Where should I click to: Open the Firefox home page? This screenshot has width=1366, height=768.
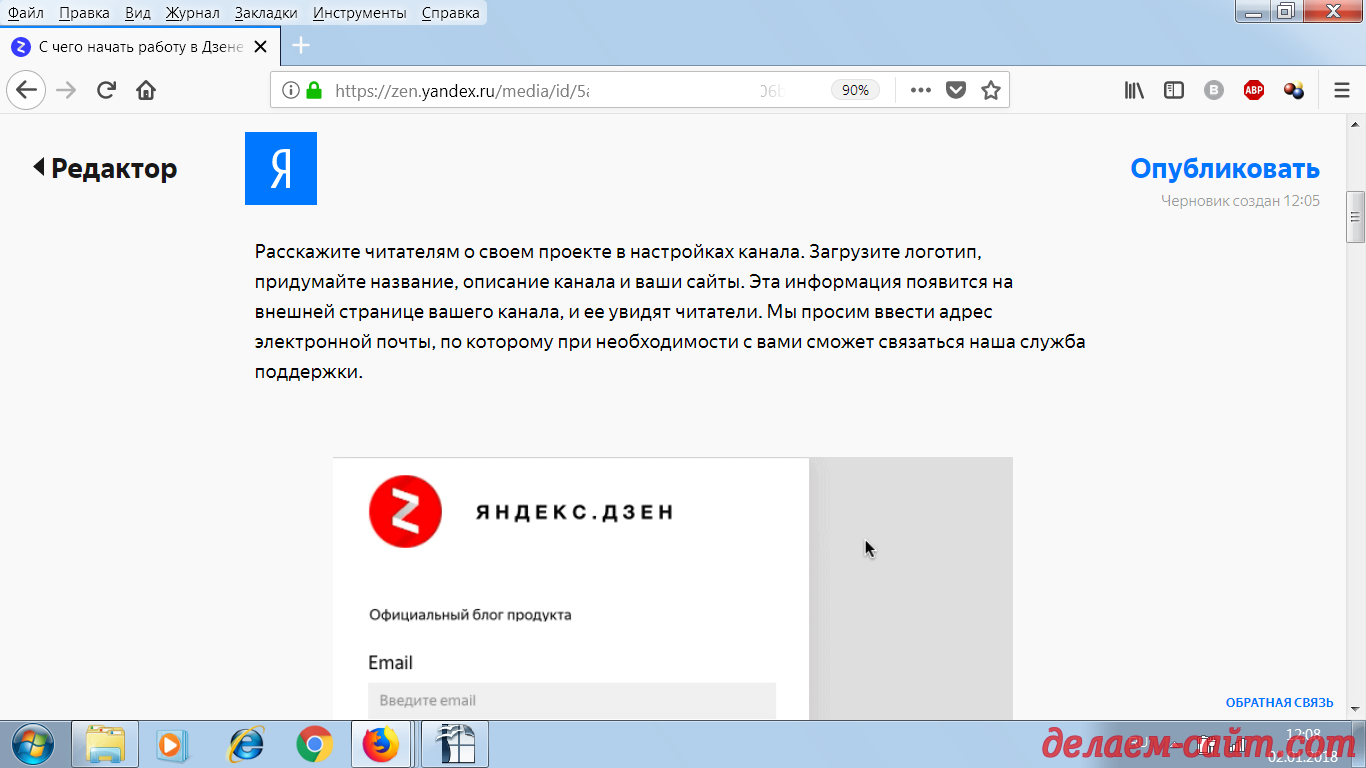pyautogui.click(x=146, y=90)
